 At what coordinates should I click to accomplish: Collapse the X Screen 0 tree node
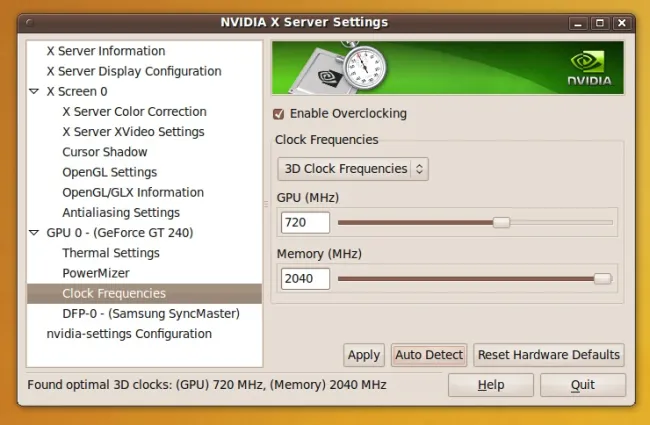click(34, 91)
